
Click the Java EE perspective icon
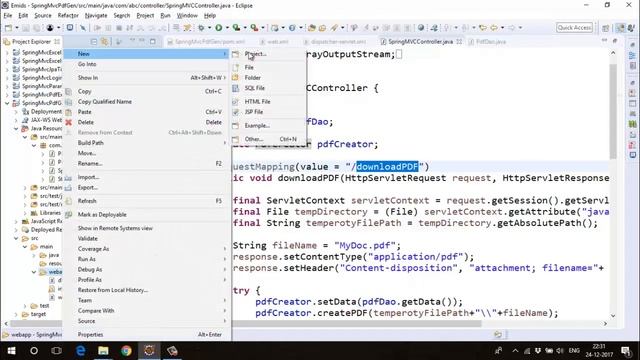[x=621, y=28]
